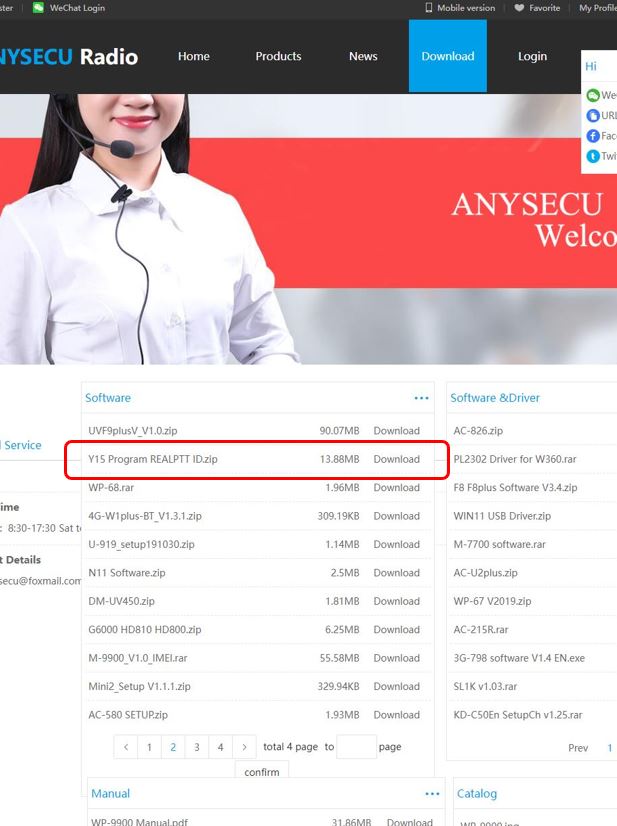Download WP-68.rar
The image size is (617, 826).
(396, 488)
